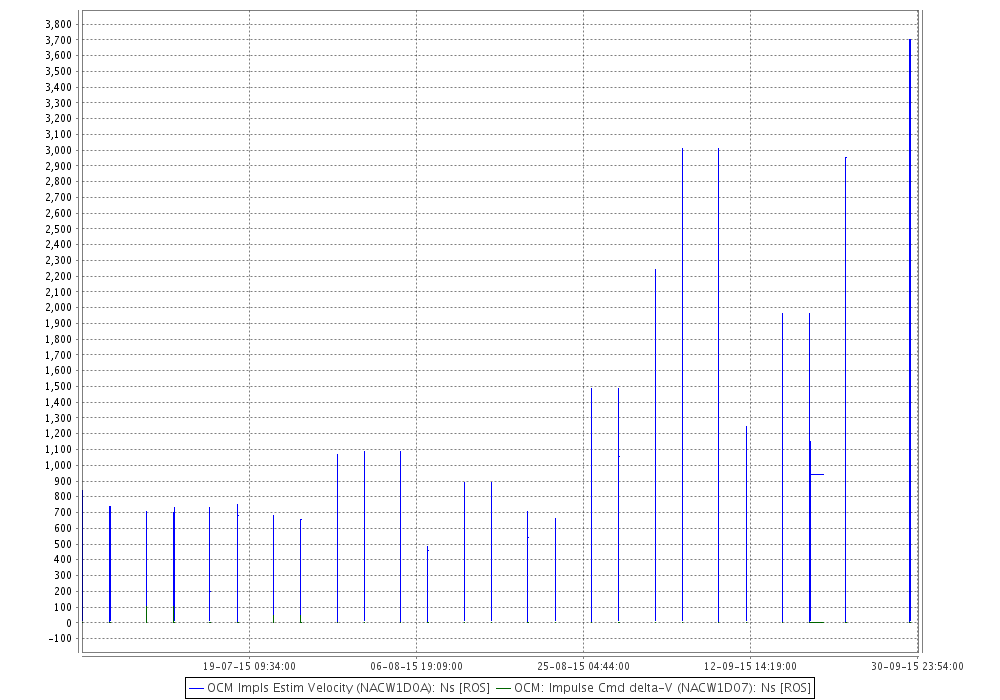Viewport: 1000px width, 700px height.
Task: Click the 06-08-15 19:09:00 time axis label
Action: [x=416, y=666]
